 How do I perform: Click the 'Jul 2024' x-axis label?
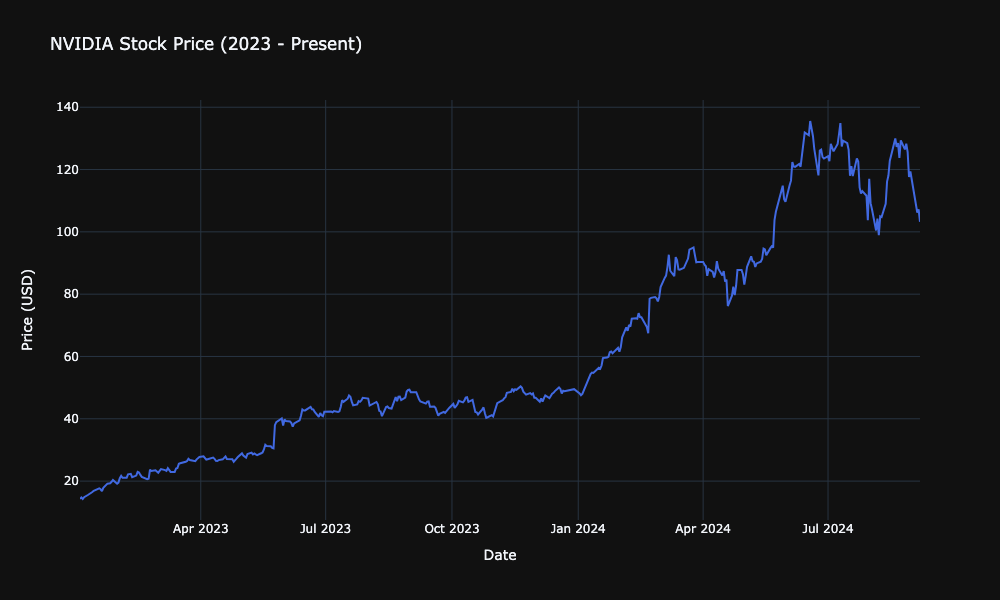[828, 529]
